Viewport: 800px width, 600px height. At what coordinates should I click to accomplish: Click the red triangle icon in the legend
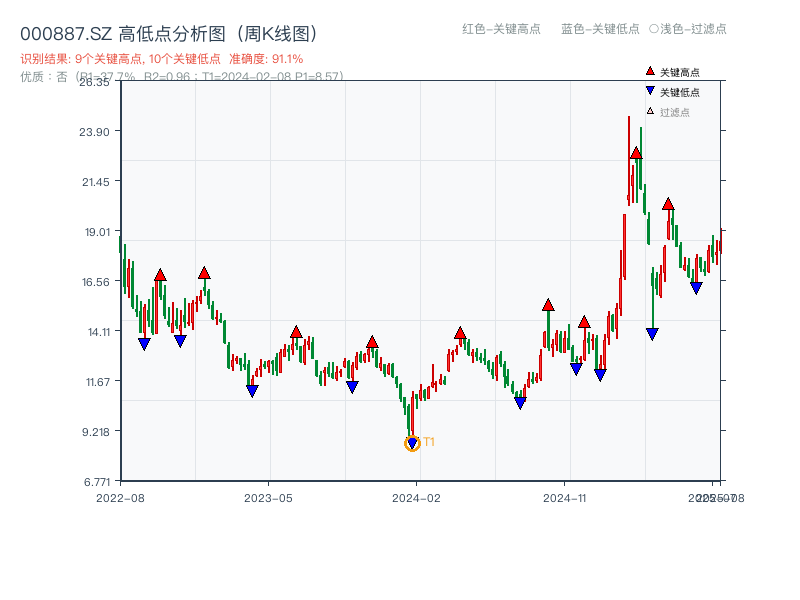click(650, 71)
